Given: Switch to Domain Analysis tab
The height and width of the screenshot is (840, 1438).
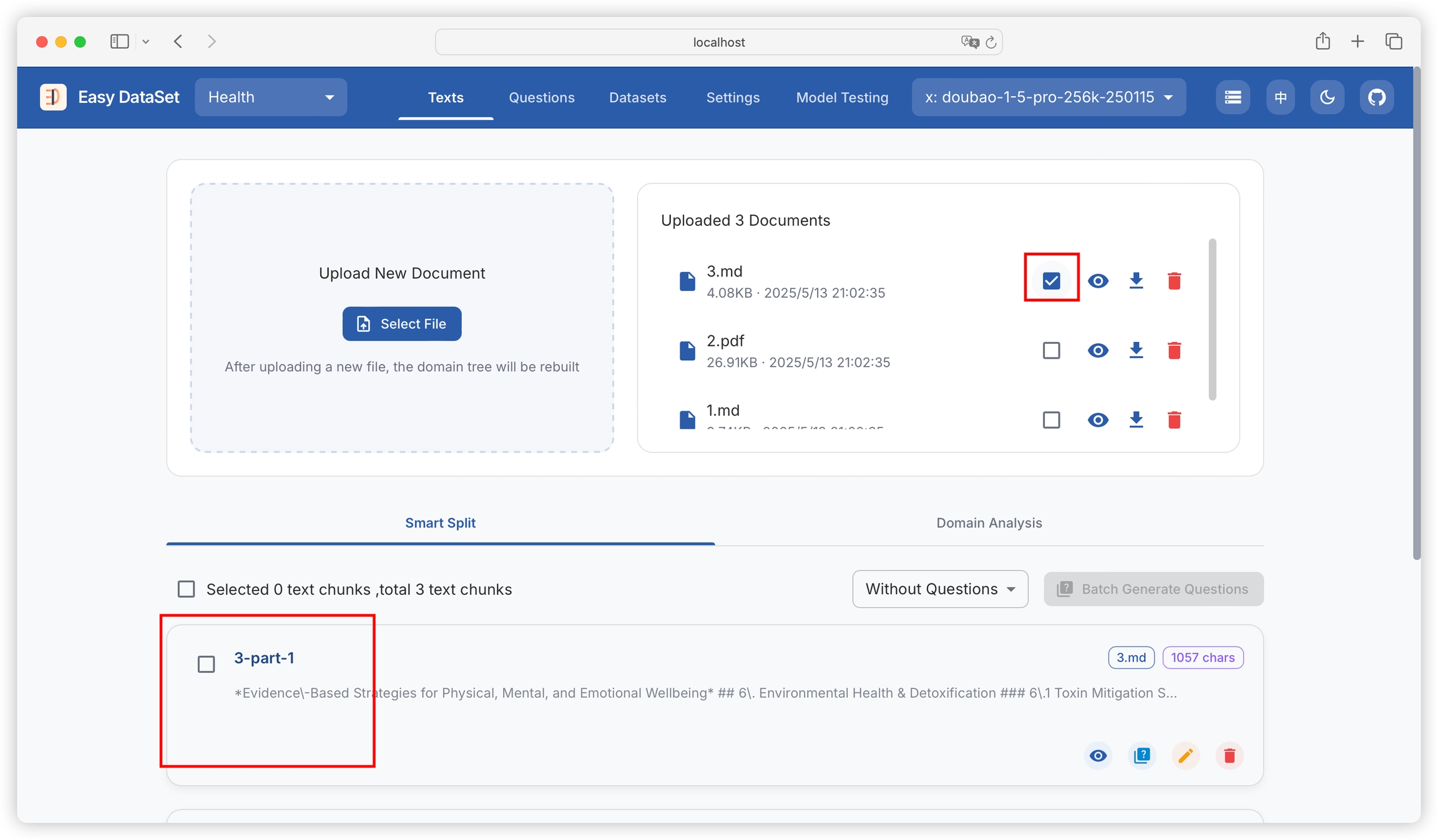Looking at the screenshot, I should pyautogui.click(x=989, y=523).
